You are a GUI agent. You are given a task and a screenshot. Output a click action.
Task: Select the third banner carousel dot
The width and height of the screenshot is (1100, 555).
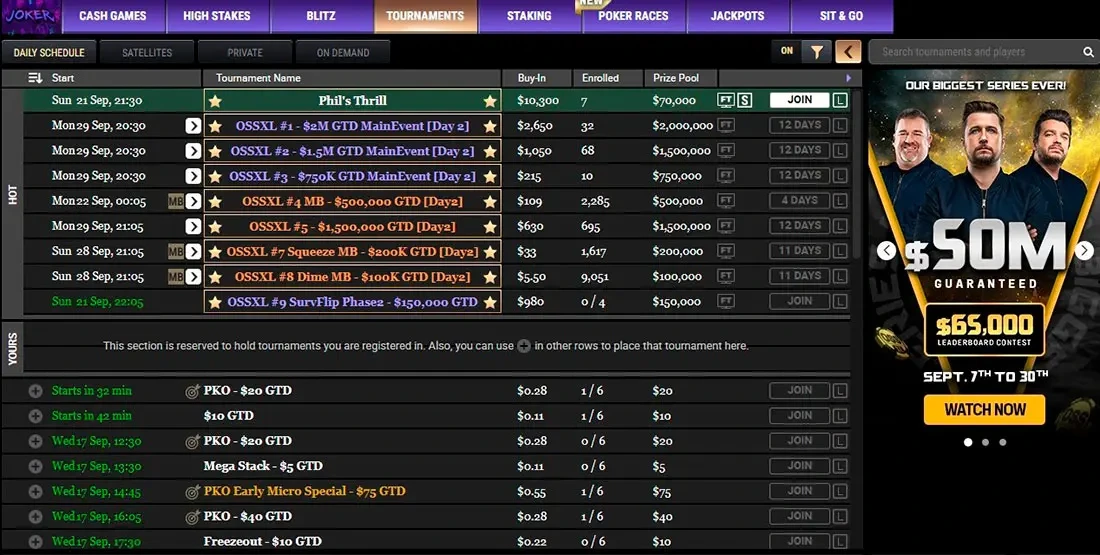(1003, 441)
